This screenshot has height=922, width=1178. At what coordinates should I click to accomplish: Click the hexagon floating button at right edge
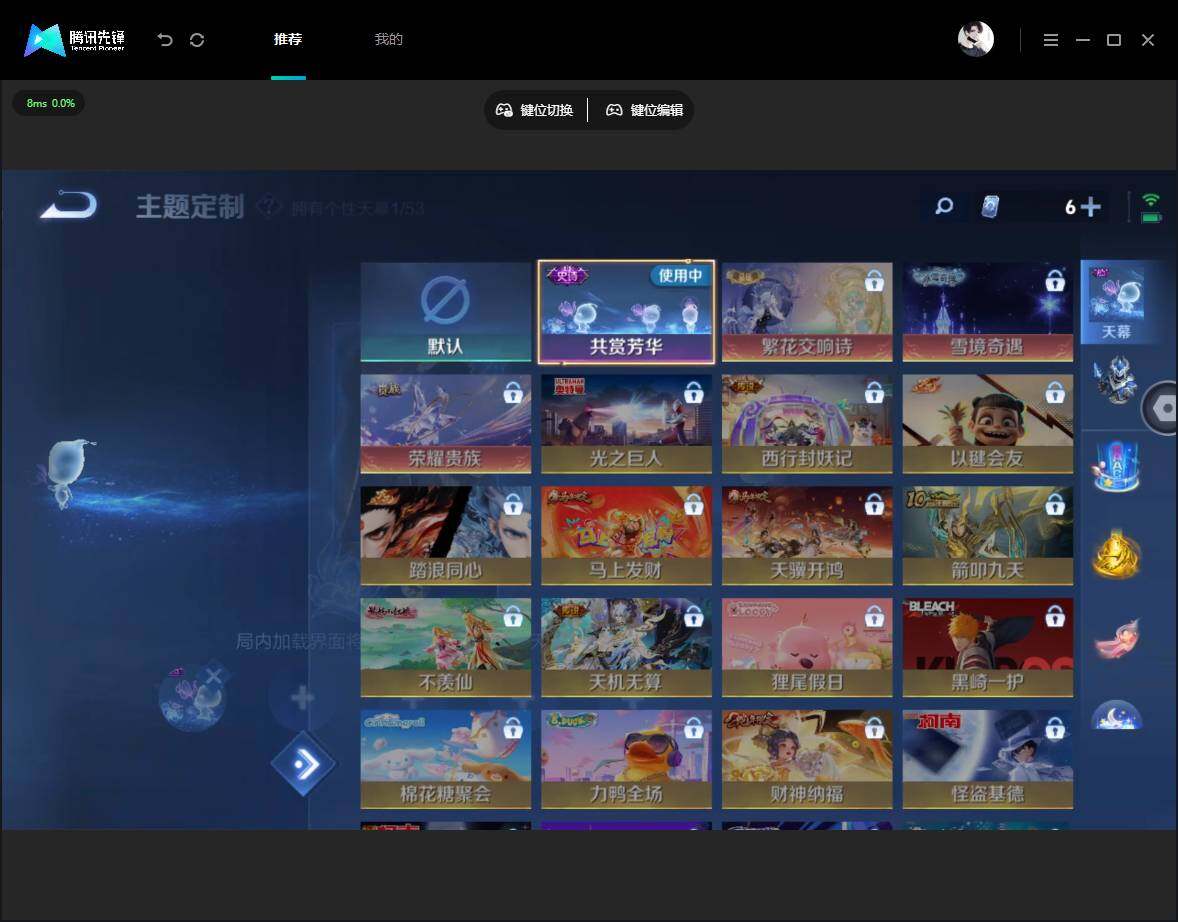click(1162, 408)
